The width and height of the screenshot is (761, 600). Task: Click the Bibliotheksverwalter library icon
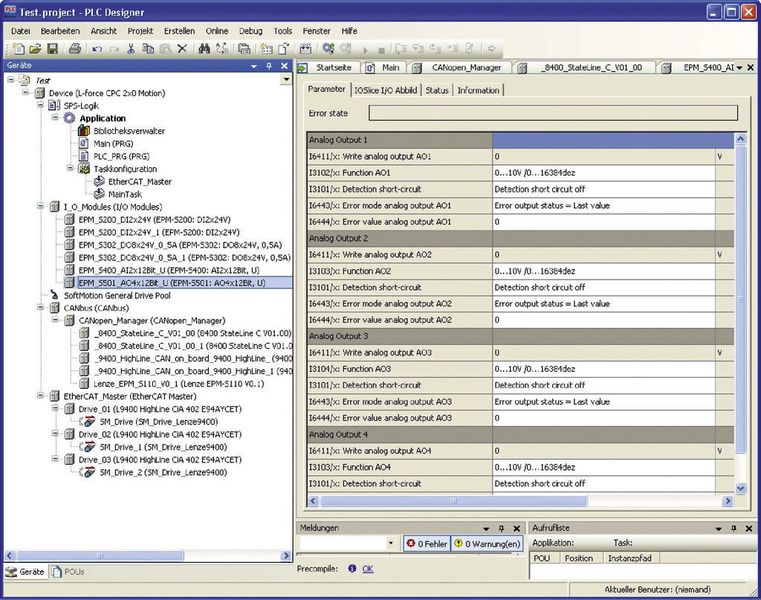(84, 131)
